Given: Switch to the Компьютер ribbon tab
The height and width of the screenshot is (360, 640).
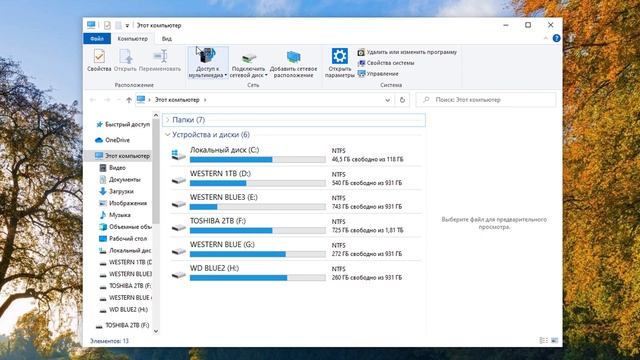Looking at the screenshot, I should point(133,39).
